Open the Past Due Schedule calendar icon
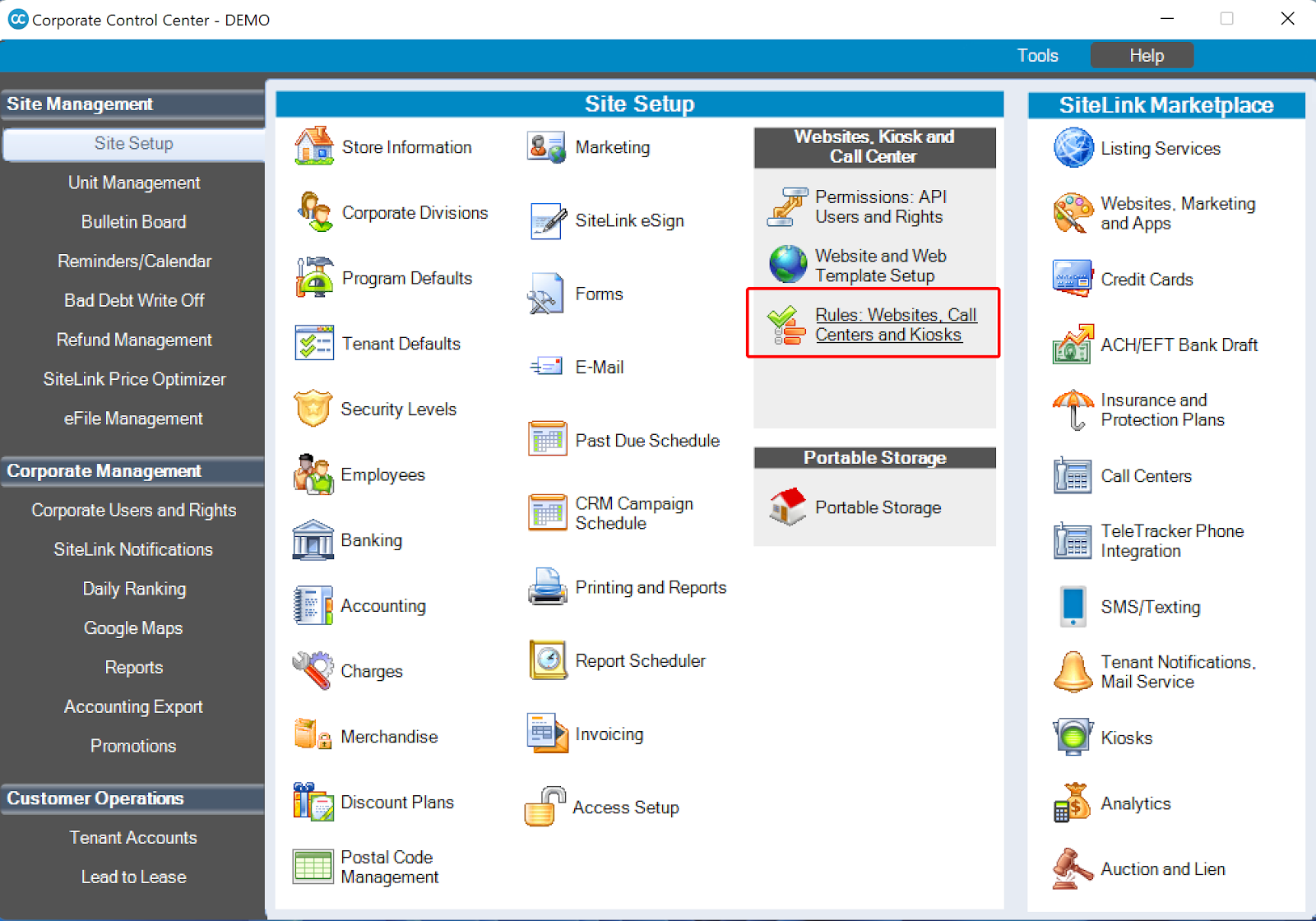This screenshot has height=921, width=1316. coord(547,440)
